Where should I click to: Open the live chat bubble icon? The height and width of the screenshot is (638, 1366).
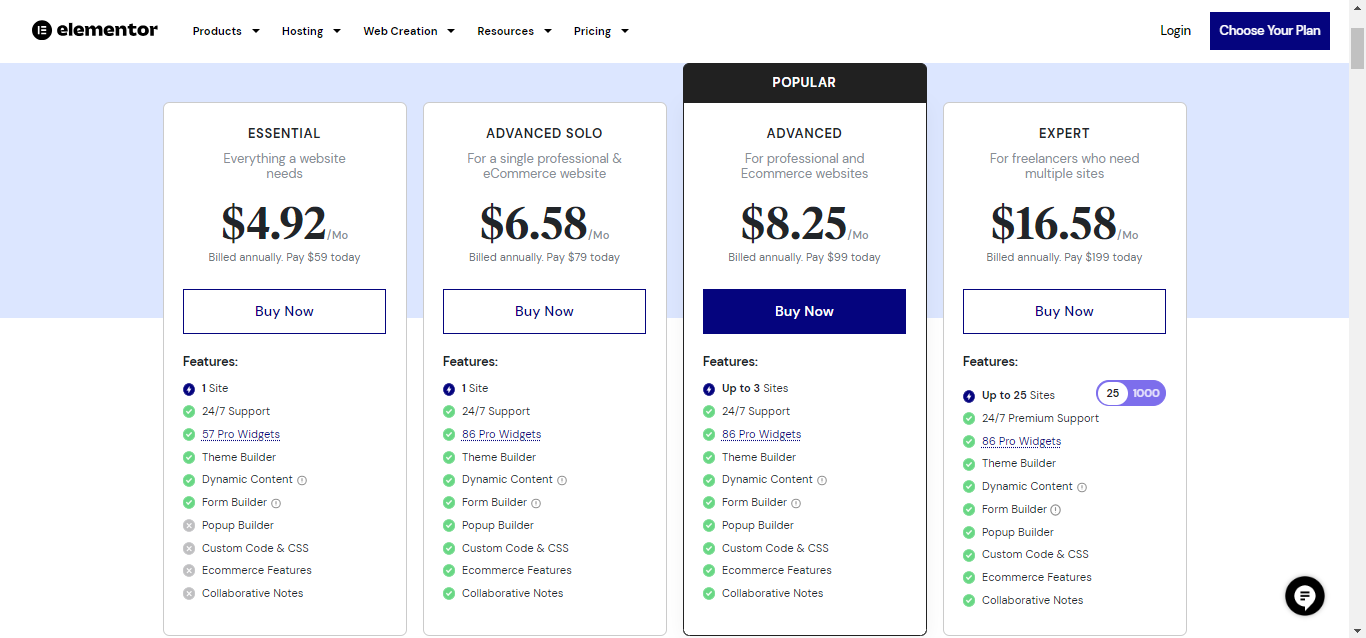point(1305,597)
